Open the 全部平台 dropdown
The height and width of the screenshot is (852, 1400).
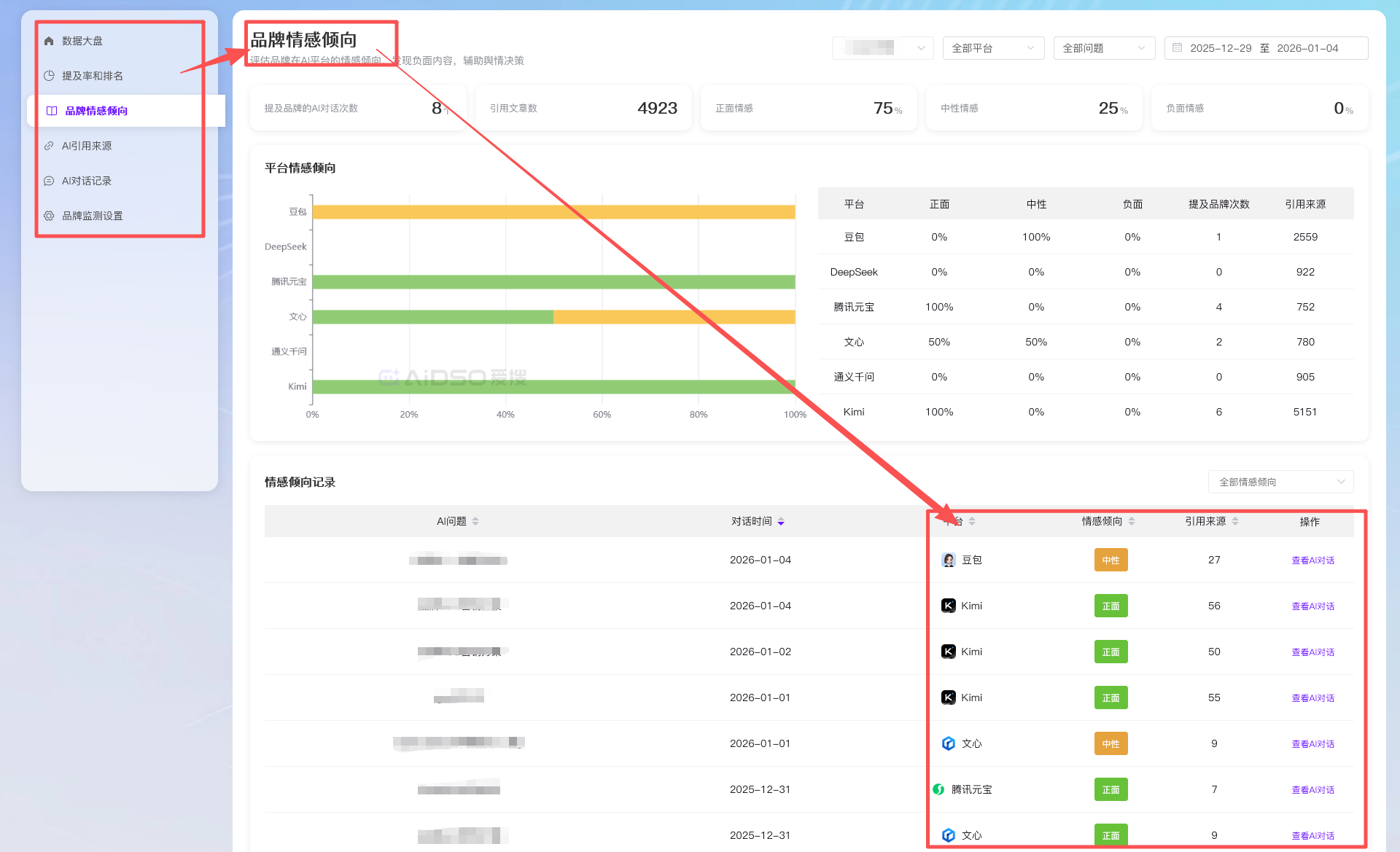[x=993, y=48]
